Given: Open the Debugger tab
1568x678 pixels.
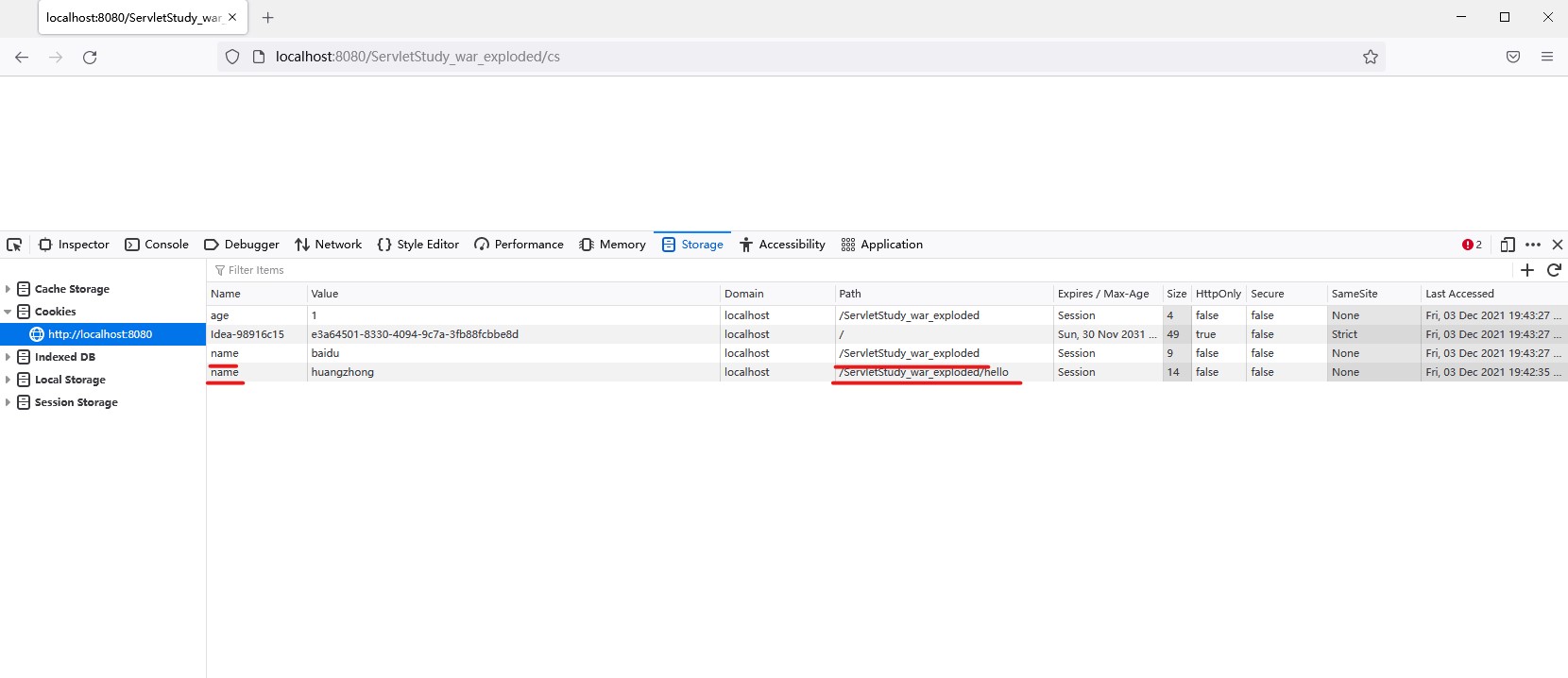Looking at the screenshot, I should [242, 245].
